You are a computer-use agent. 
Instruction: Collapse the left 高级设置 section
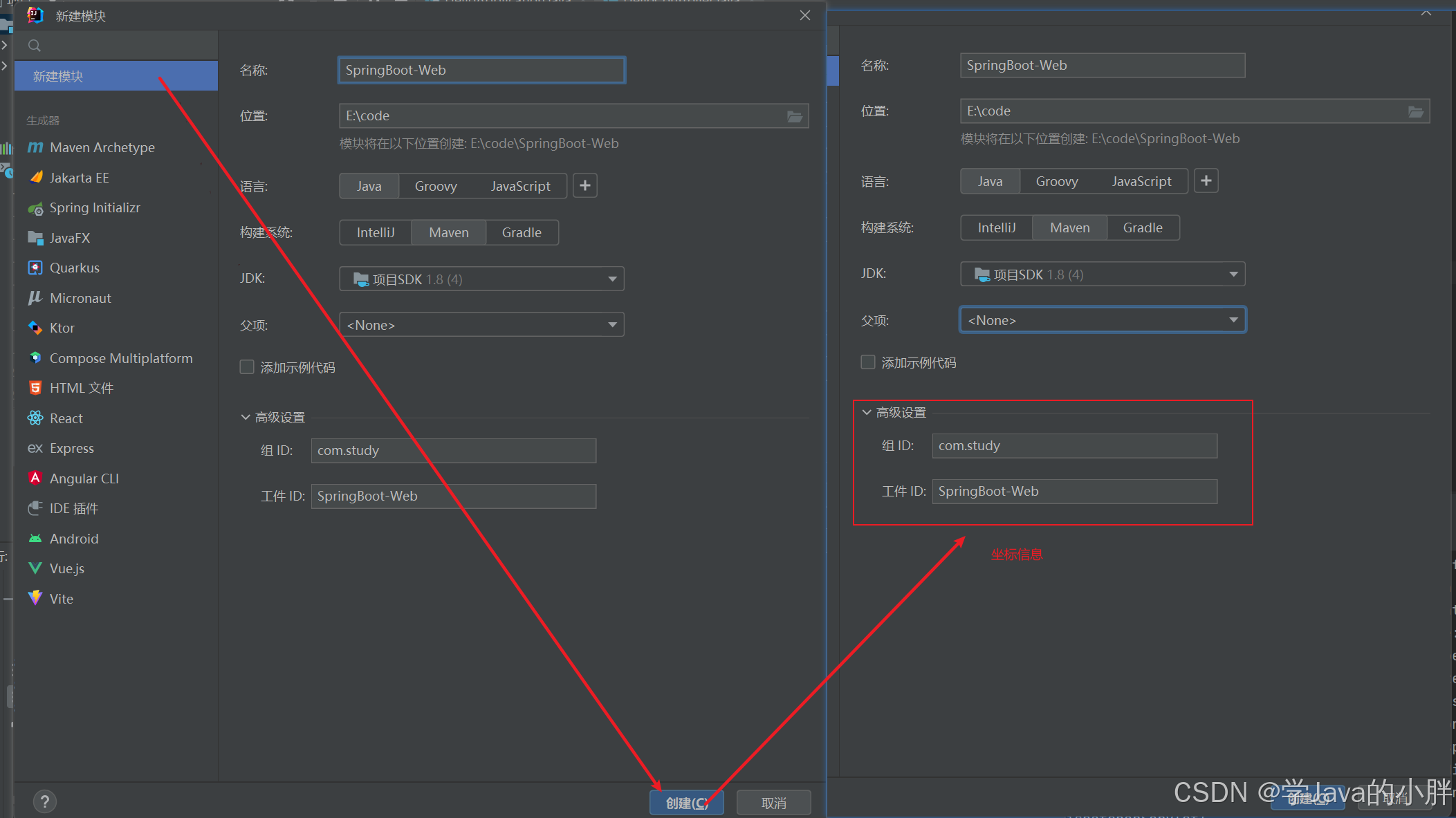[x=246, y=417]
